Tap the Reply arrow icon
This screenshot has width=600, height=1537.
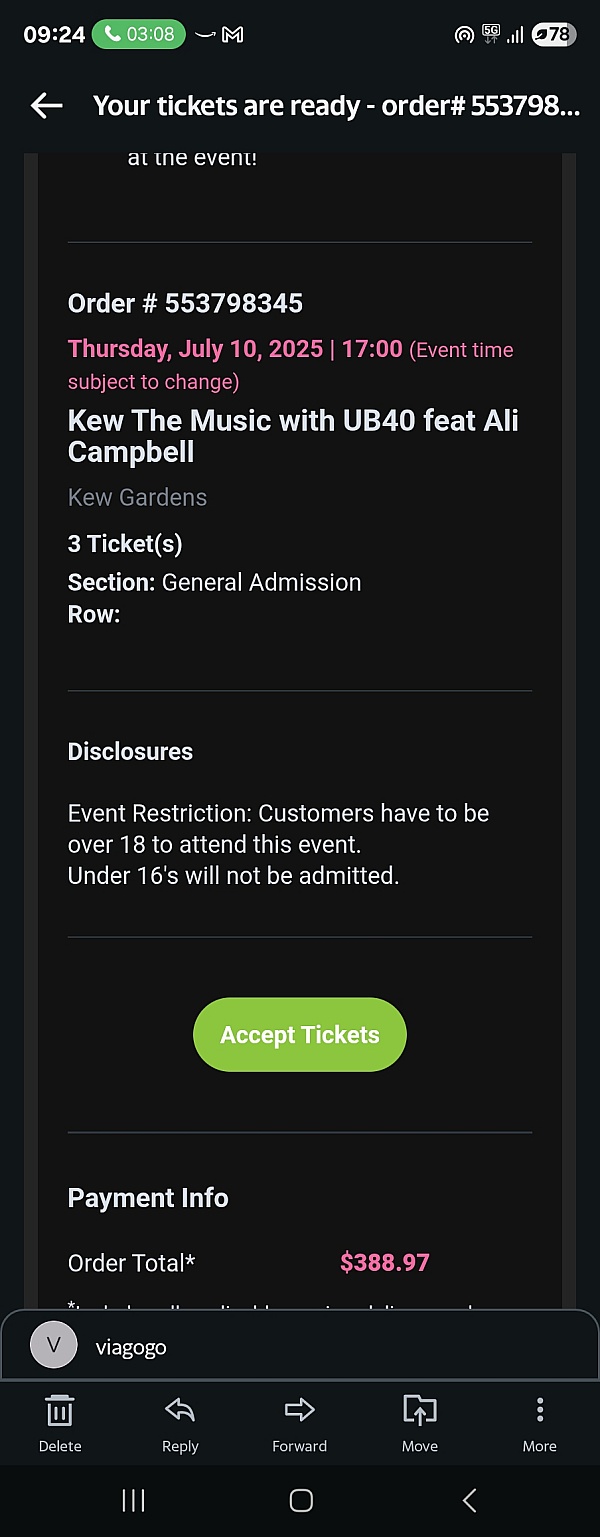pos(180,1411)
